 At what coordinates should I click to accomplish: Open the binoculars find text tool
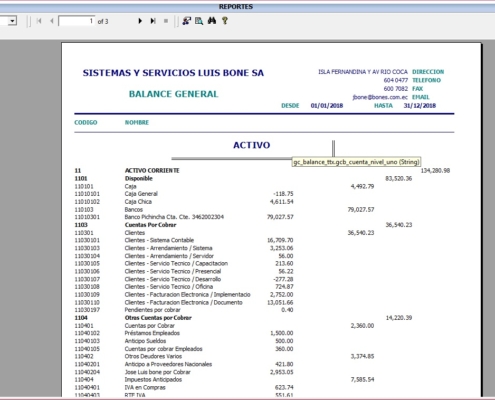[x=212, y=21]
